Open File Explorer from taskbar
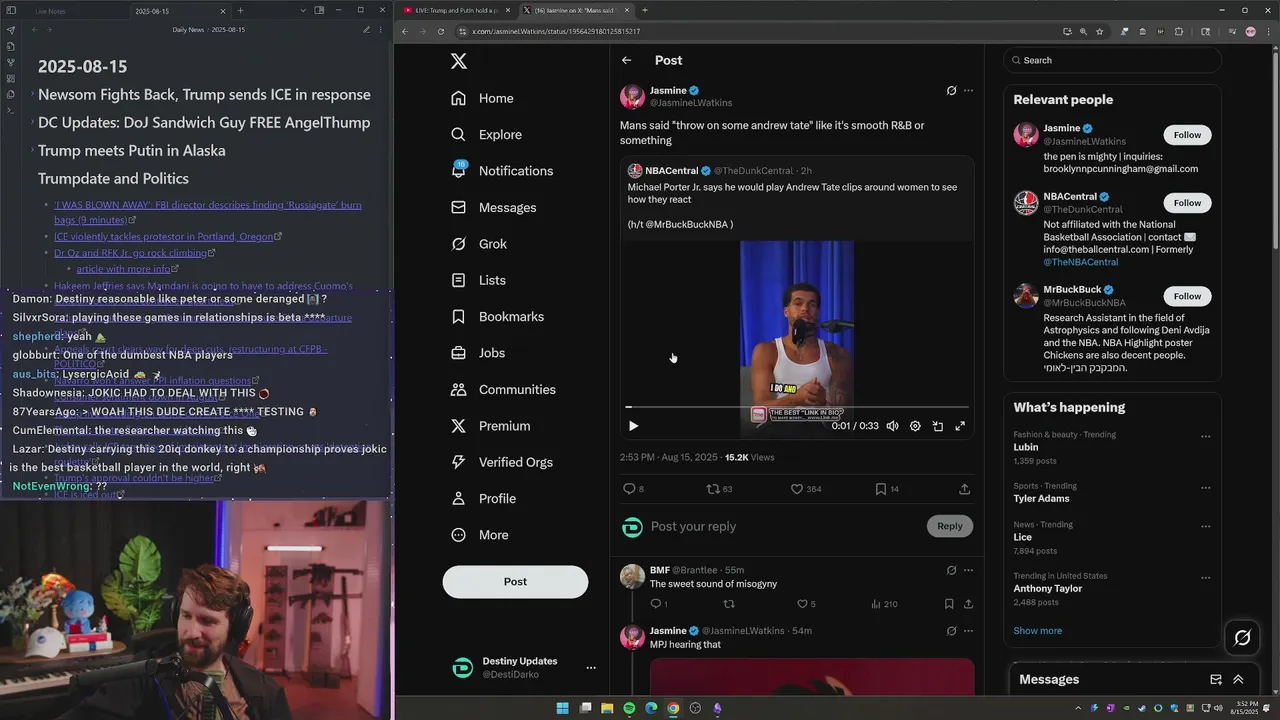The height and width of the screenshot is (720, 1280). tap(607, 708)
